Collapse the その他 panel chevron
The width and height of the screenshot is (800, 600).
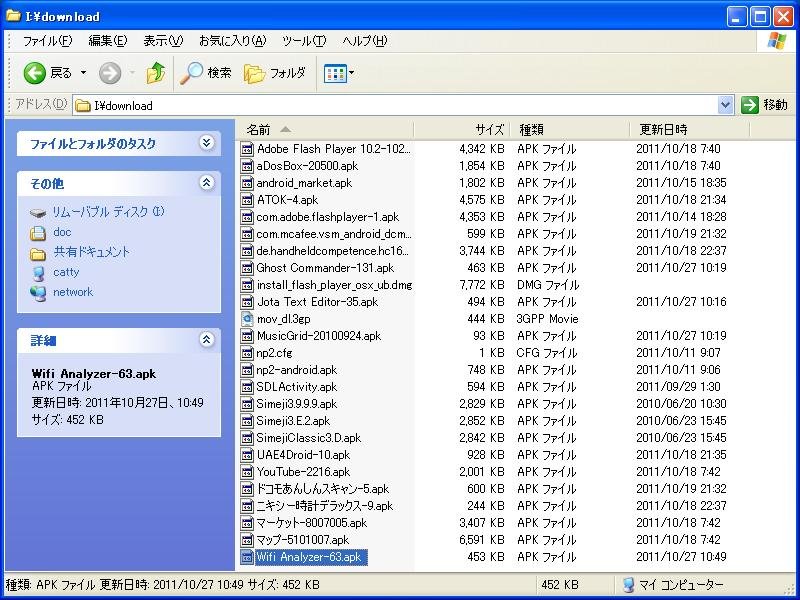click(x=206, y=183)
